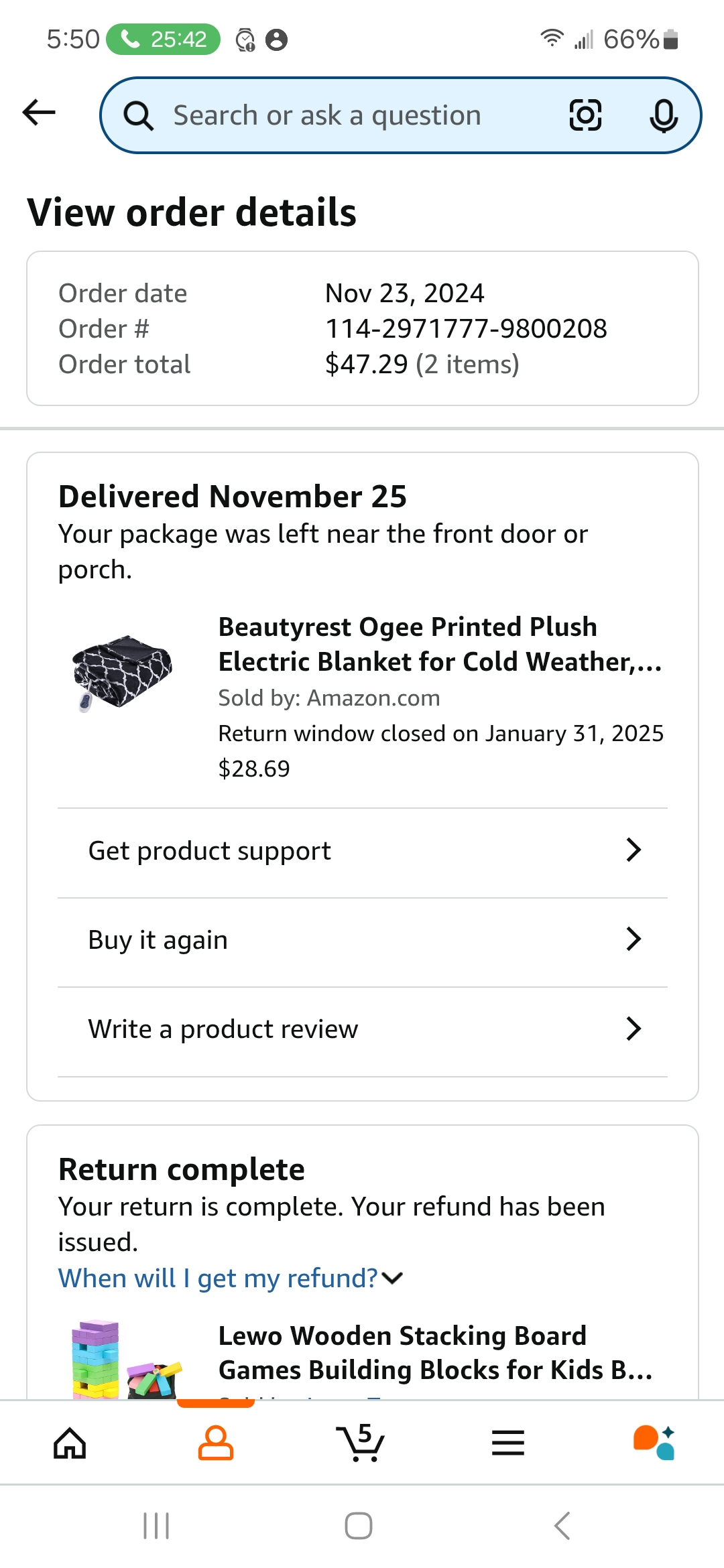The image size is (724, 1568).
Task: Go to the Home tab icon
Action: (70, 1443)
